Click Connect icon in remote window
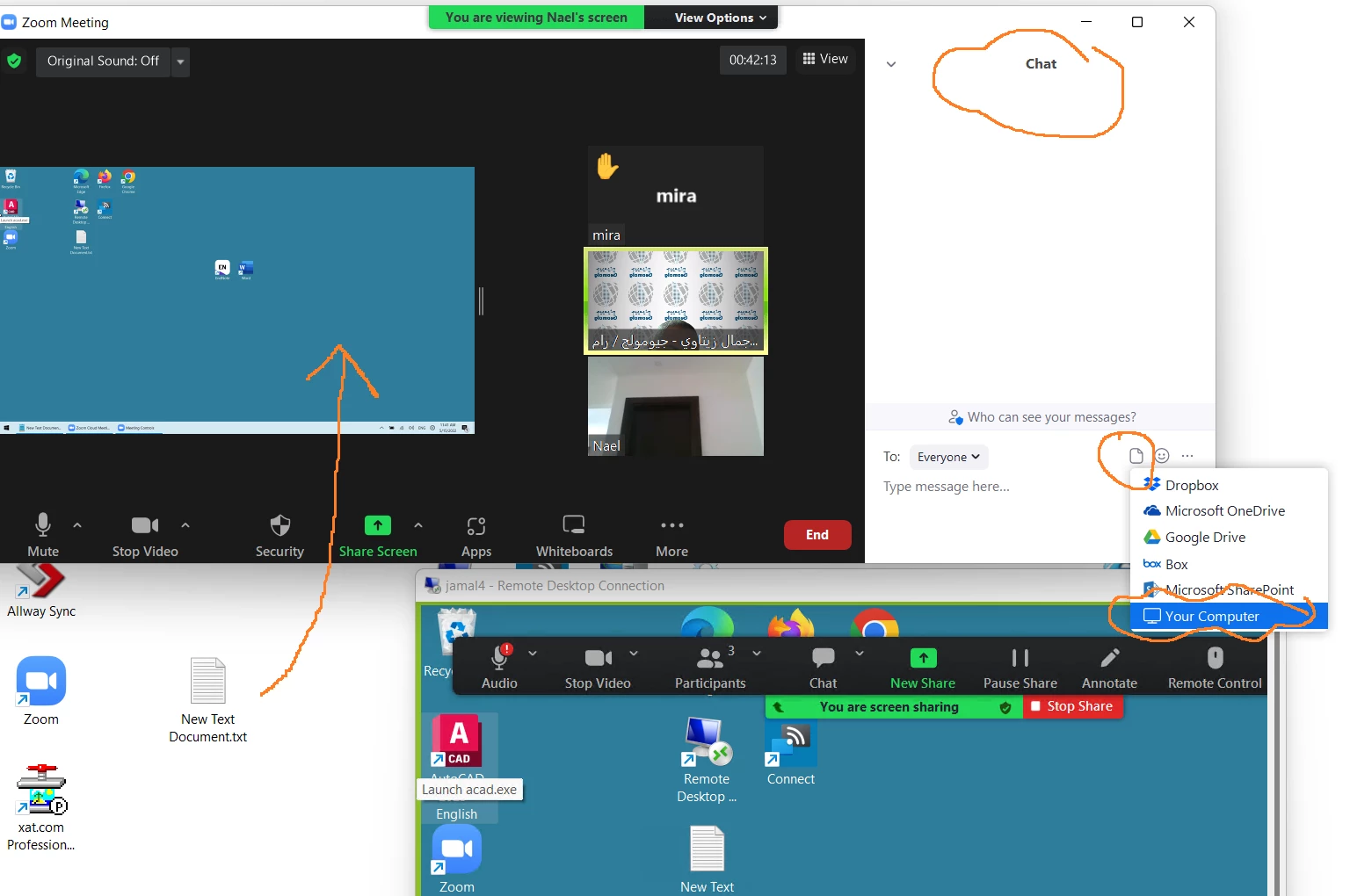 791,754
